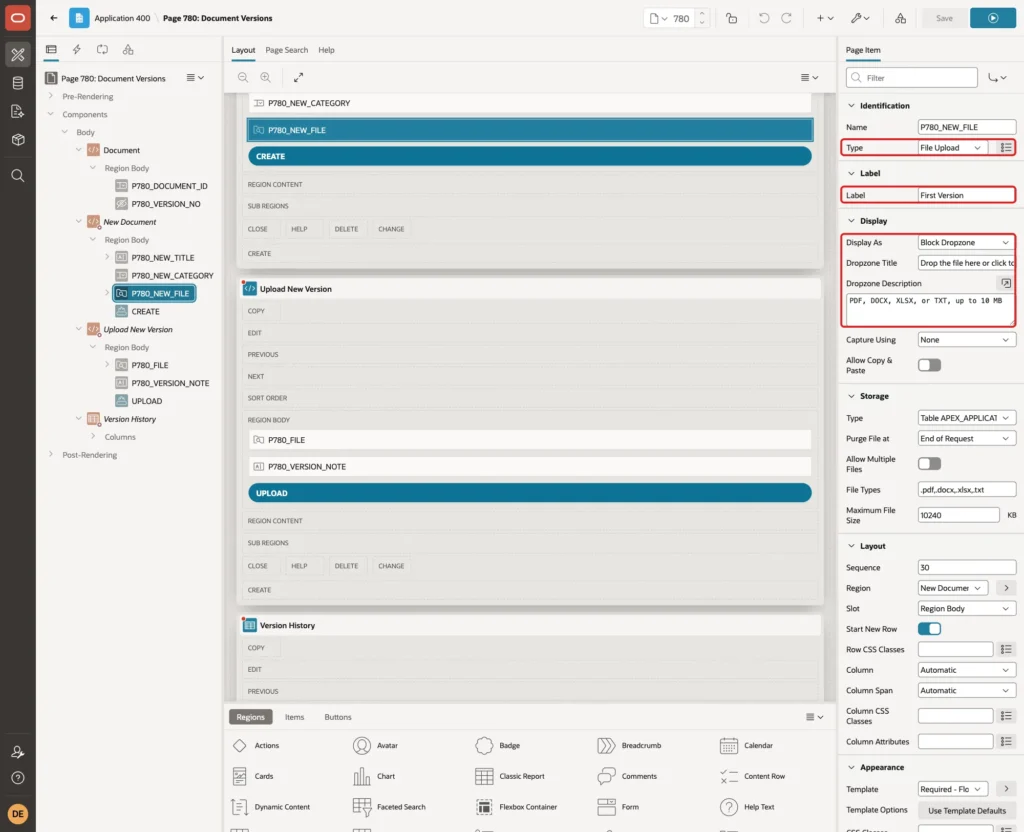Open the Rendering tree tab icon
This screenshot has width=1024, height=832.
click(51, 50)
